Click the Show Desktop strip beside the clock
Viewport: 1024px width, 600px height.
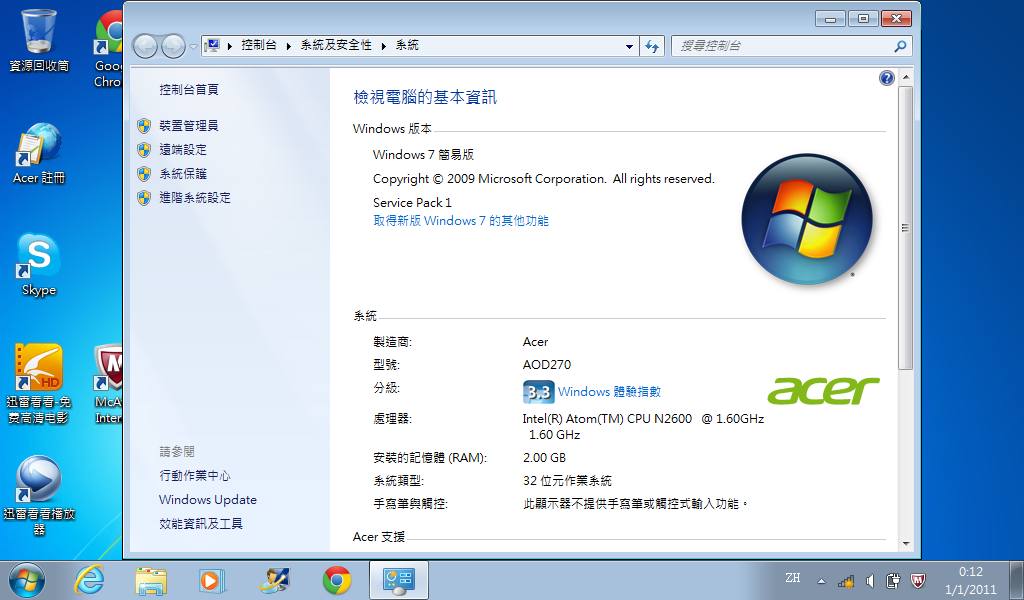pos(1016,580)
